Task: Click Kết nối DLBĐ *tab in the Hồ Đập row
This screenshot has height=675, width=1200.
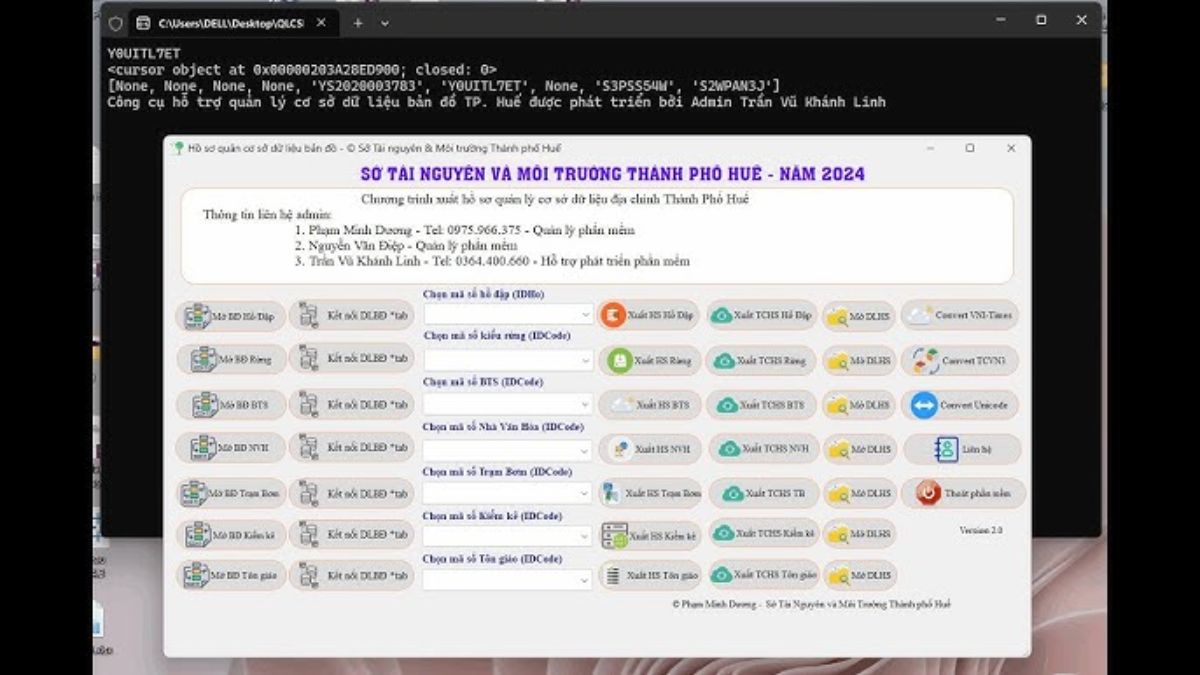Action: [x=351, y=316]
